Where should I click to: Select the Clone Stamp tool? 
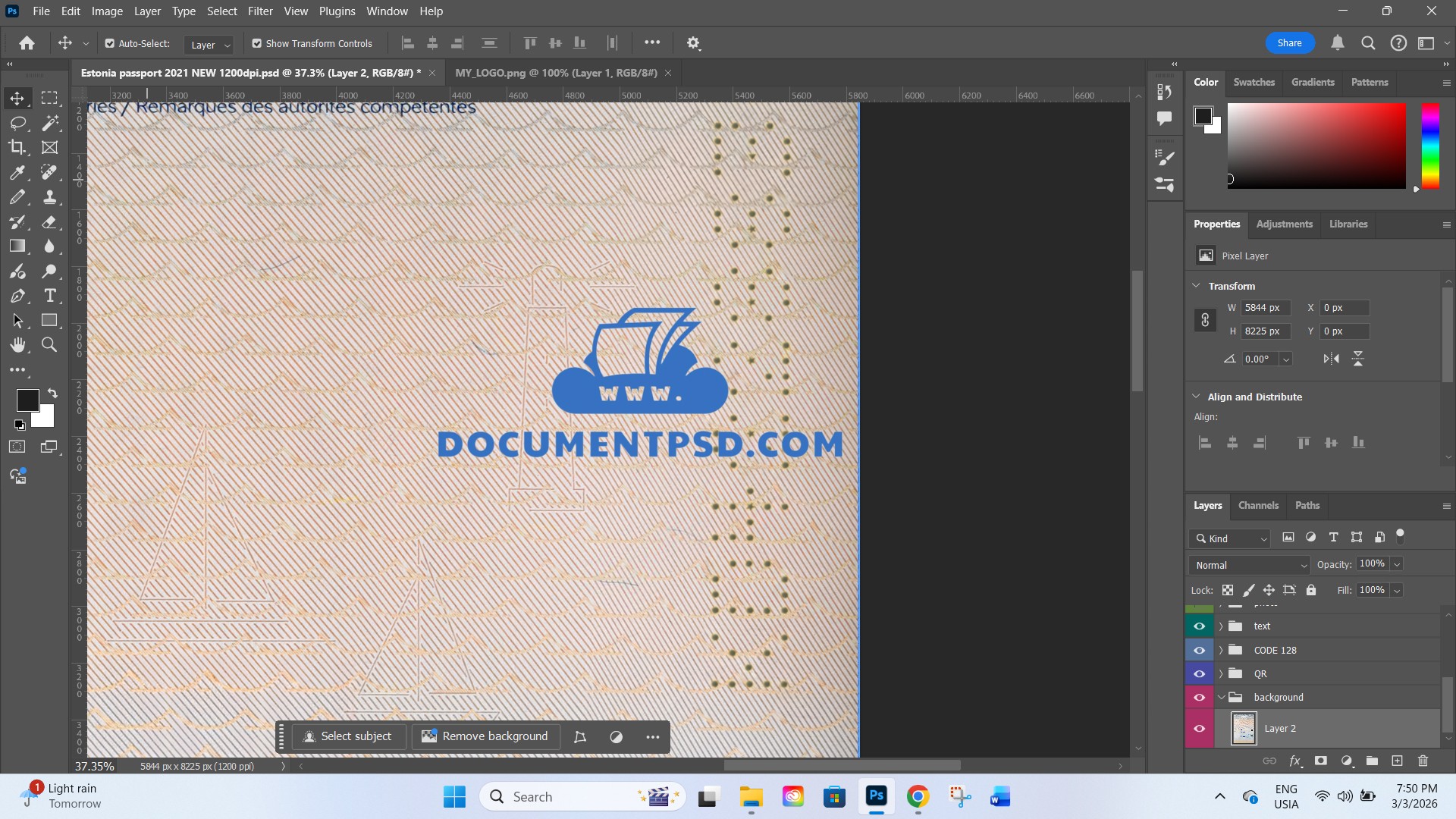(50, 197)
